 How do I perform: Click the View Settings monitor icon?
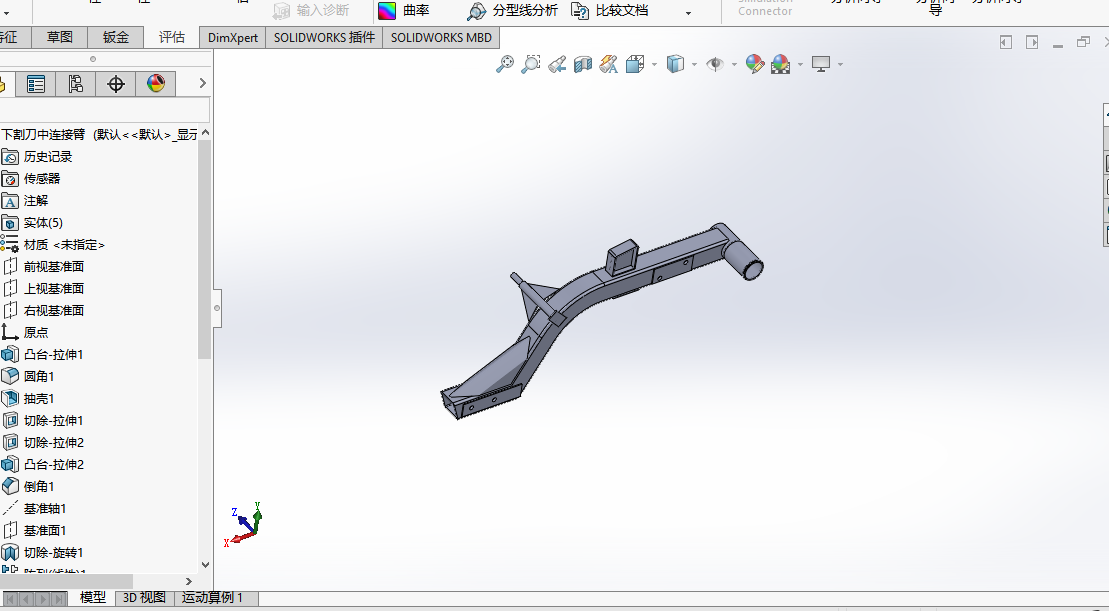click(820, 64)
